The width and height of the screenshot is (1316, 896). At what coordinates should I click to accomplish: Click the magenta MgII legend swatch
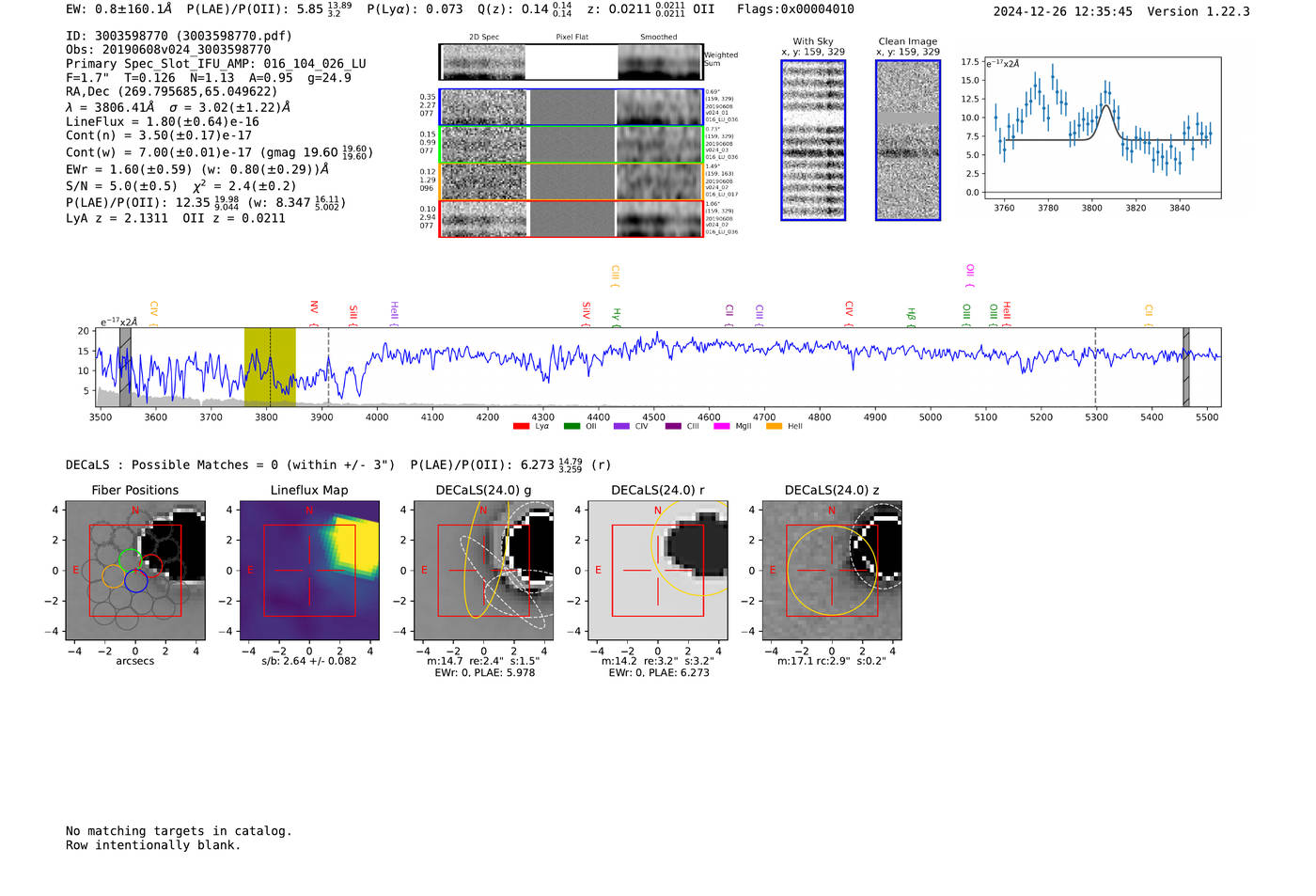point(722,427)
